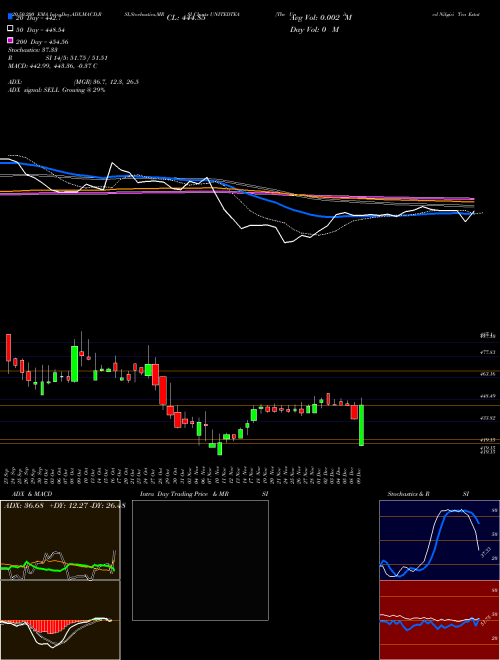Select the '200 Day = 454.36' legend text
500x660 pixels.
pos(43,42)
